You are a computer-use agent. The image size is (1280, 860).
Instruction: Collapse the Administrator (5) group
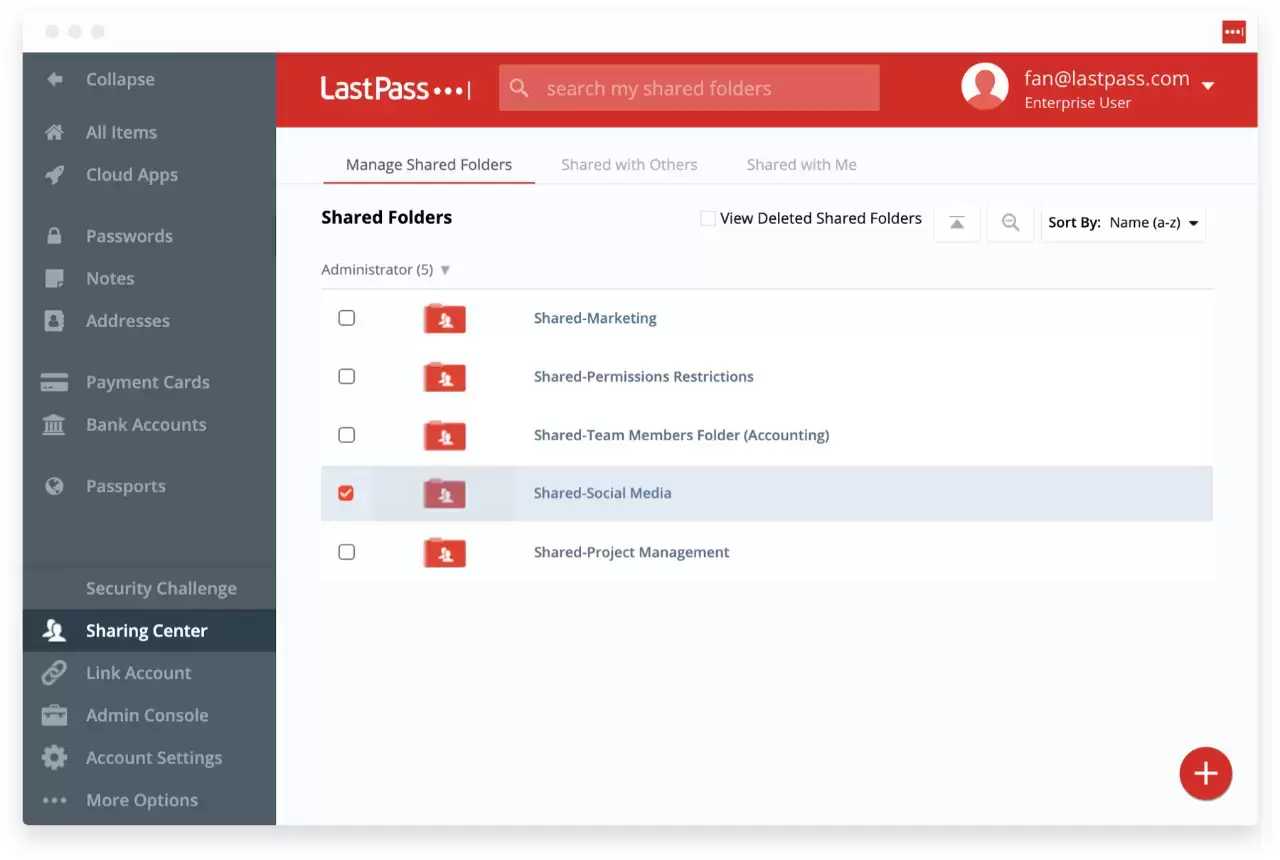pos(445,270)
